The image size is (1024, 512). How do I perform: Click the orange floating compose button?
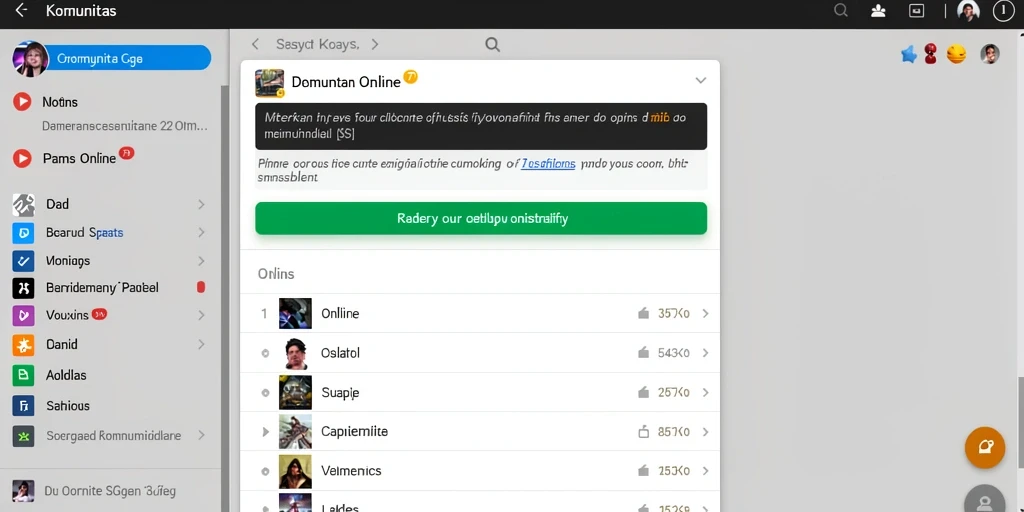tap(985, 447)
